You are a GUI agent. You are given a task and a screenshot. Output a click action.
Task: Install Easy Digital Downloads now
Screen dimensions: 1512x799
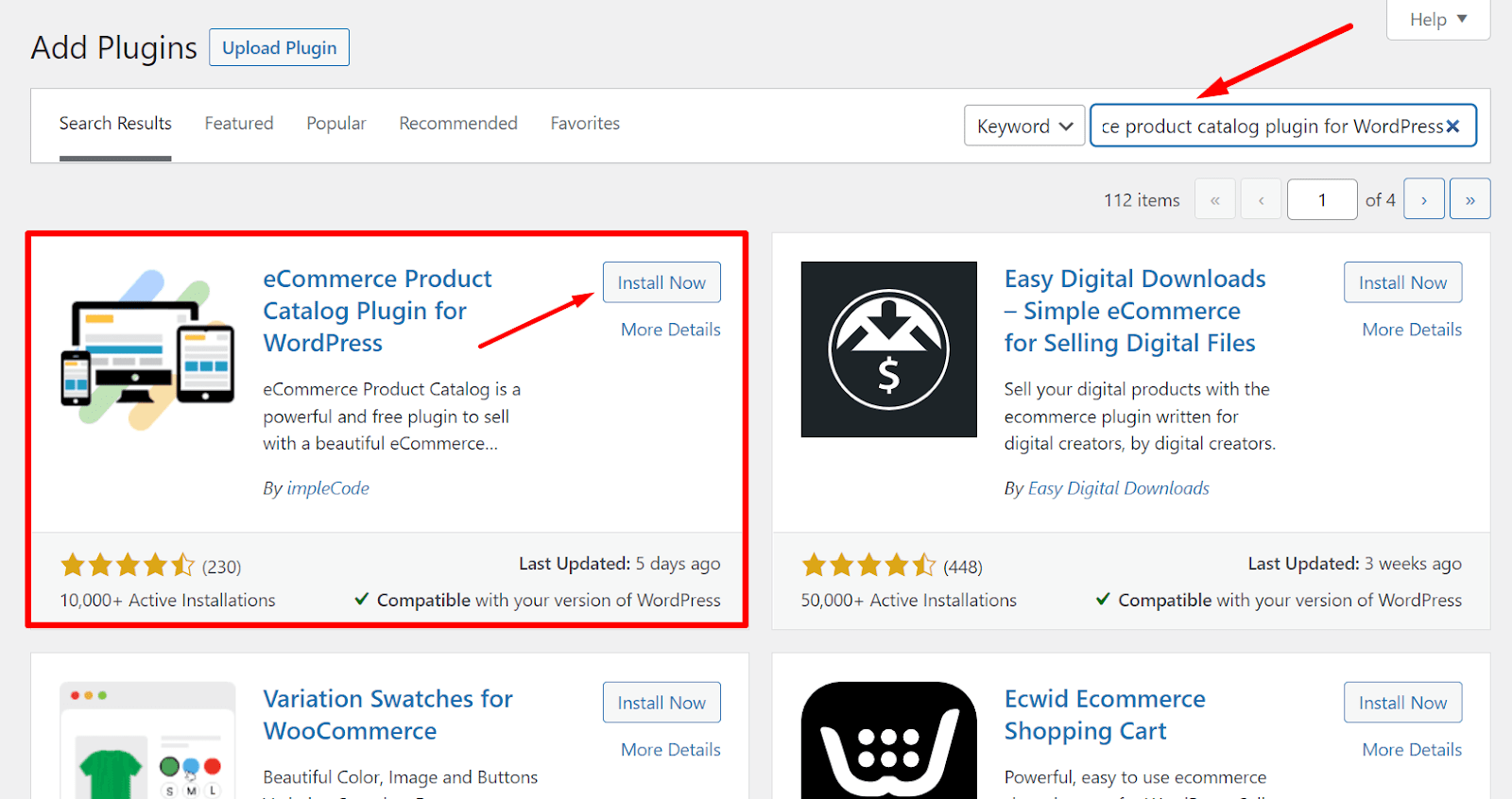(x=1402, y=282)
